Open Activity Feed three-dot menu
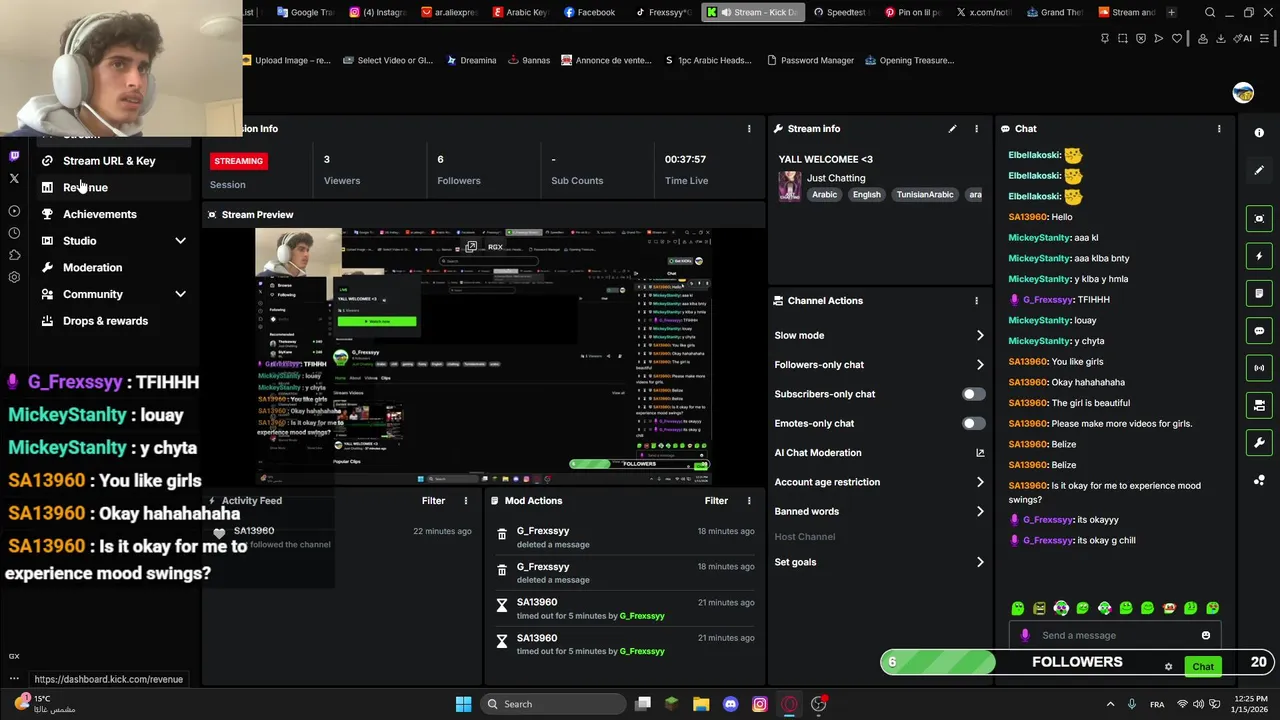 coord(465,501)
